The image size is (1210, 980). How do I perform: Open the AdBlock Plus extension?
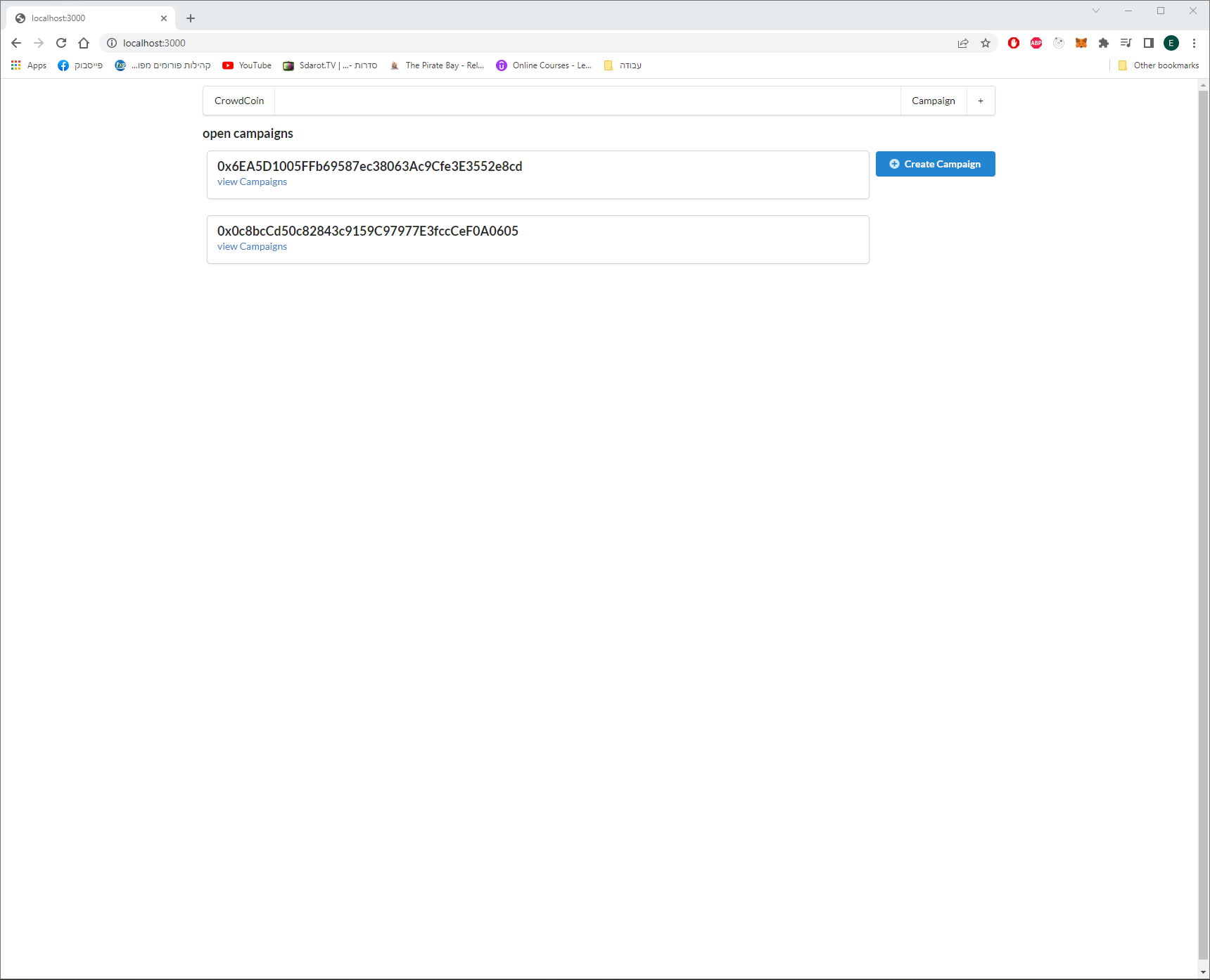click(1036, 43)
